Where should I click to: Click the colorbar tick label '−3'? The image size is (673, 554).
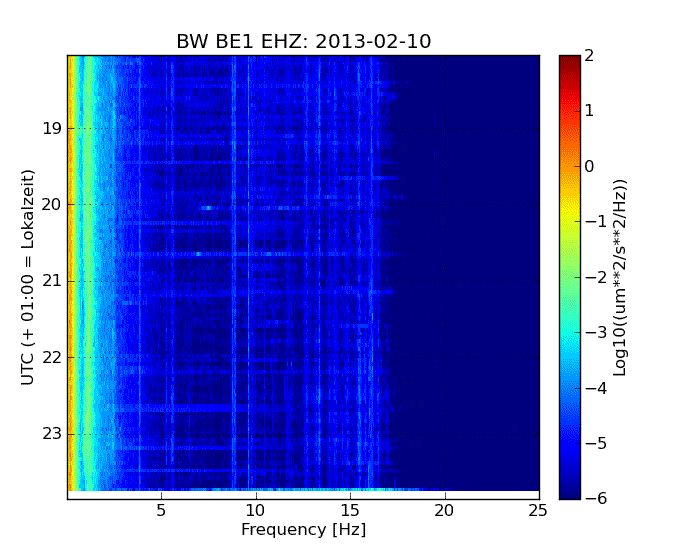596,333
